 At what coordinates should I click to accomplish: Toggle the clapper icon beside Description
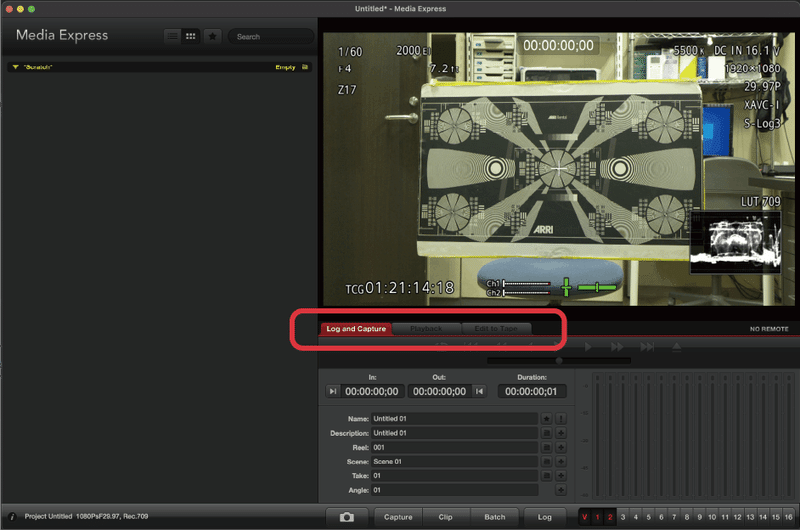(x=546, y=433)
